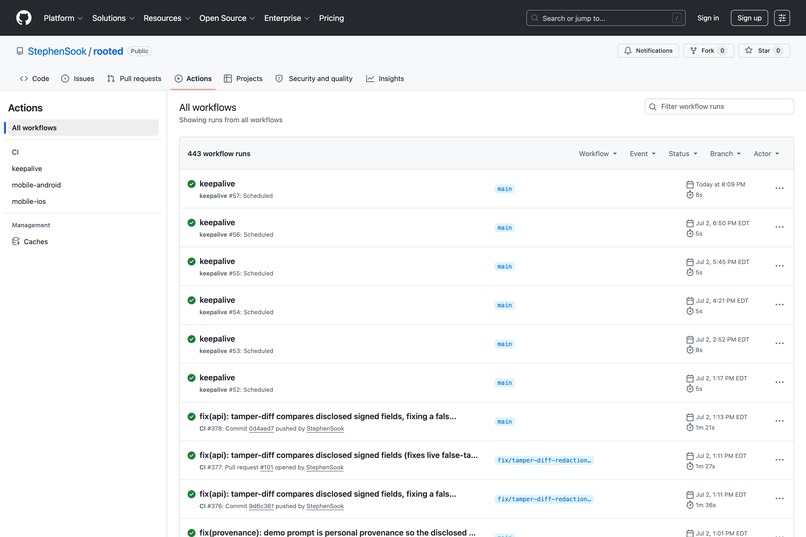
Task: Click the Sign in link
Action: click(708, 18)
